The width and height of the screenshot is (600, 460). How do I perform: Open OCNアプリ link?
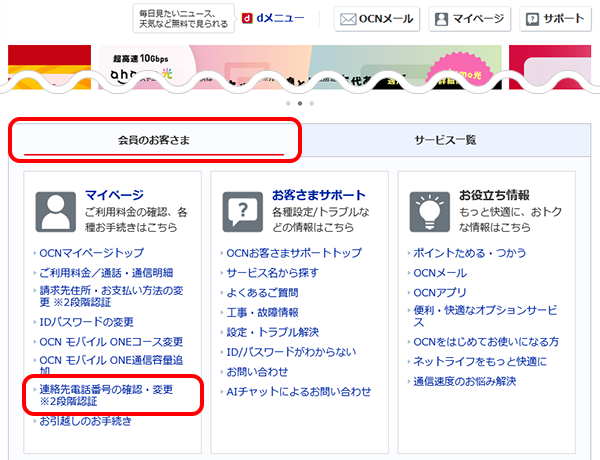[440, 293]
